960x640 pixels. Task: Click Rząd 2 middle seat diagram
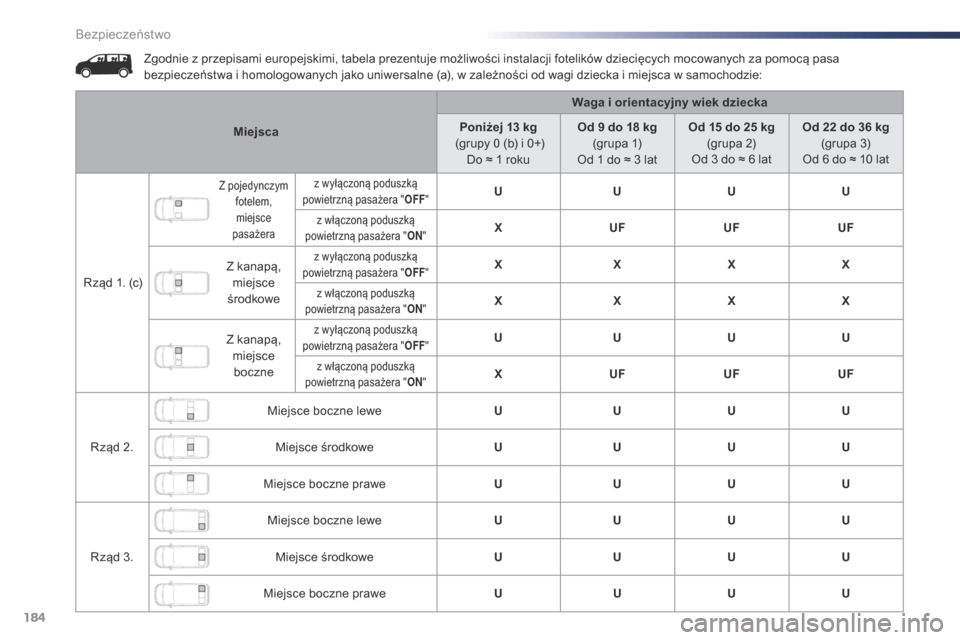pos(182,447)
